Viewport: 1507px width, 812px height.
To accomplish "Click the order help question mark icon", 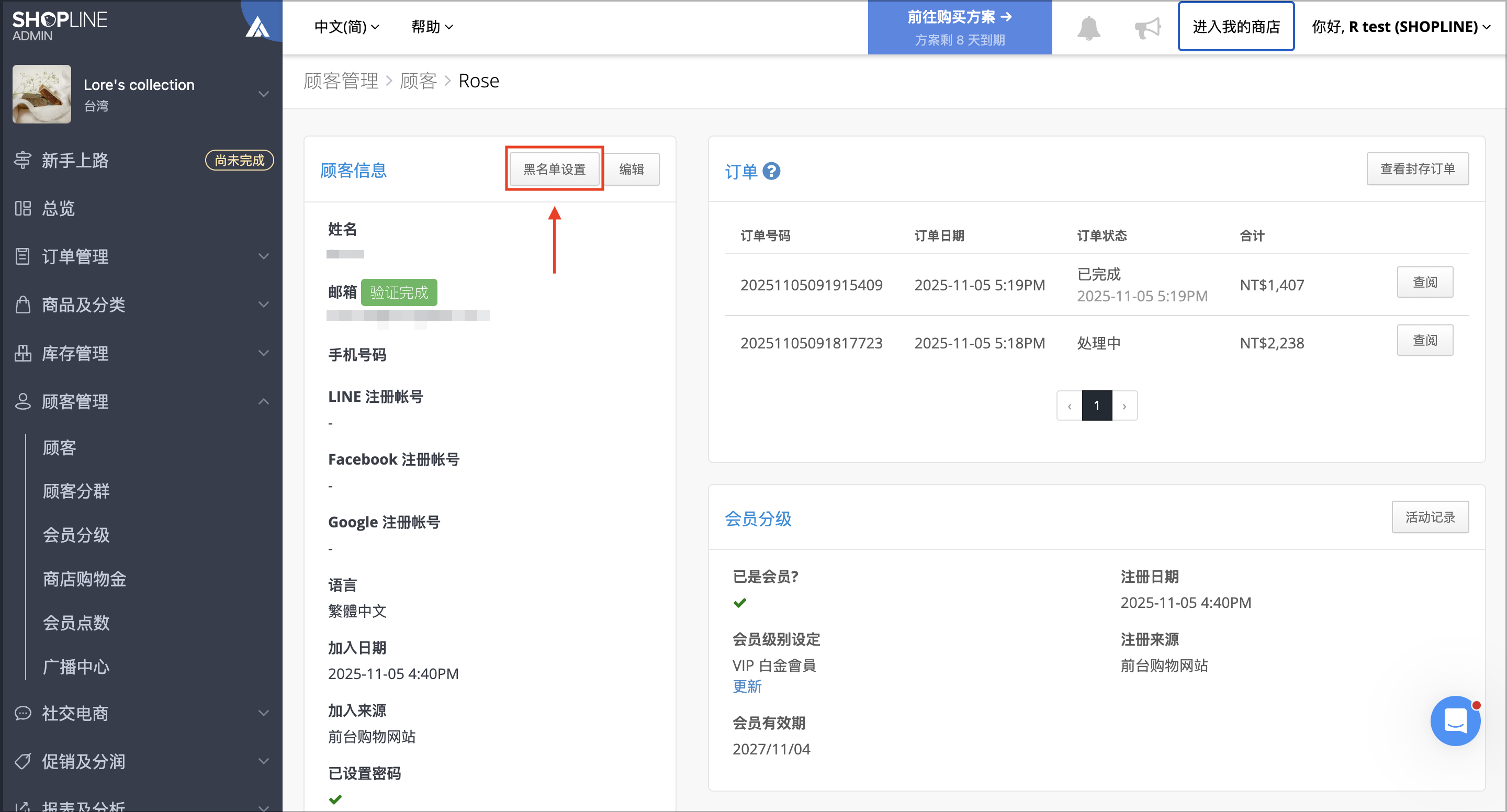I will (772, 171).
